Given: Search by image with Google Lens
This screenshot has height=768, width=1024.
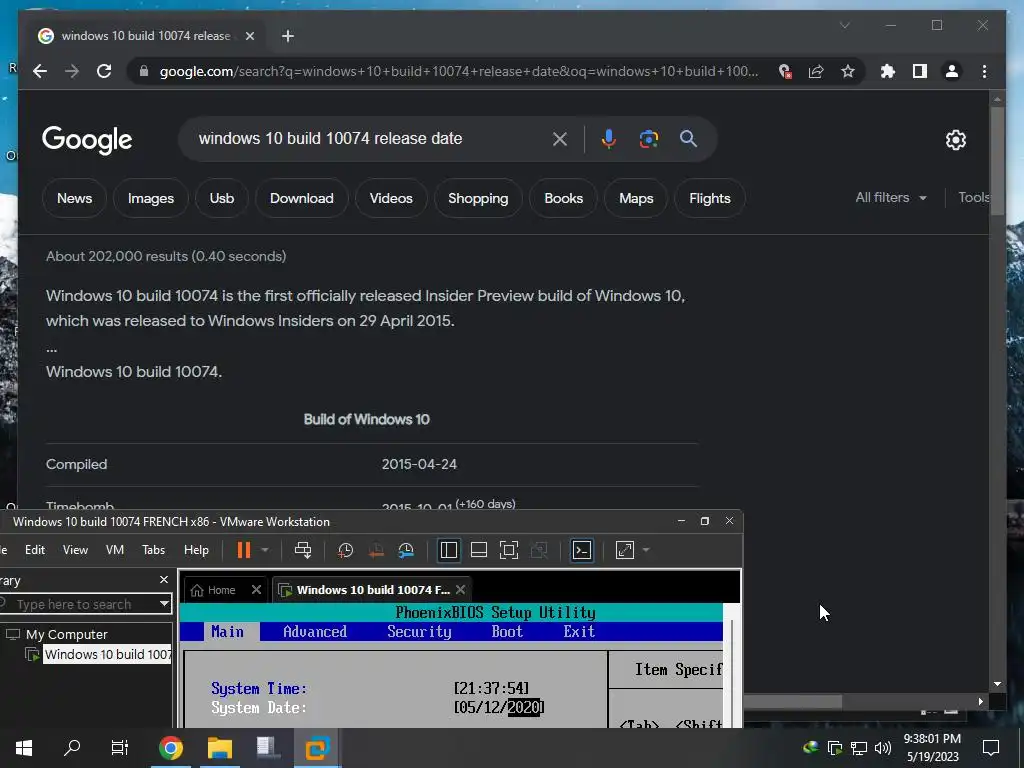Looking at the screenshot, I should point(648,138).
